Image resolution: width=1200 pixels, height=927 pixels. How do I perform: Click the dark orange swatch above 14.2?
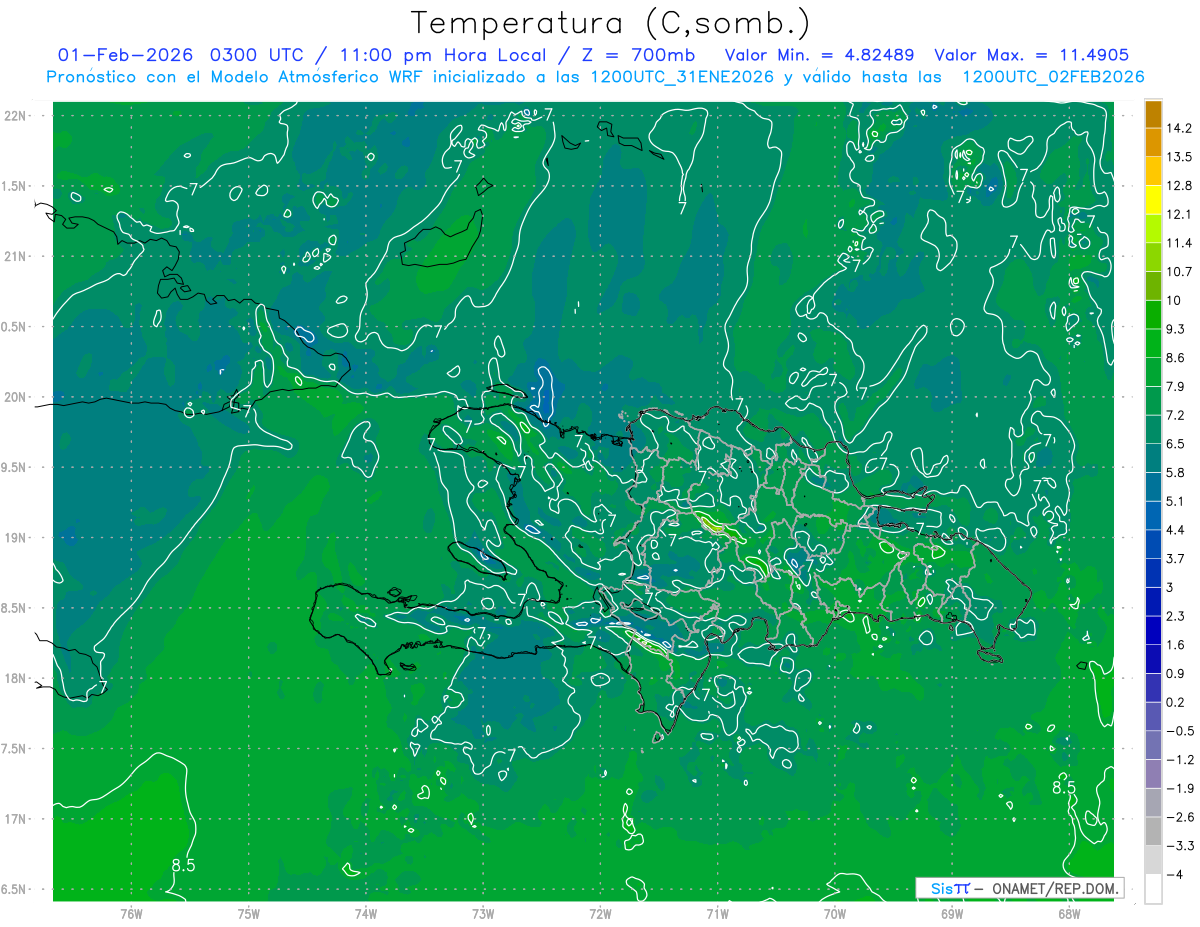pyautogui.click(x=1153, y=115)
